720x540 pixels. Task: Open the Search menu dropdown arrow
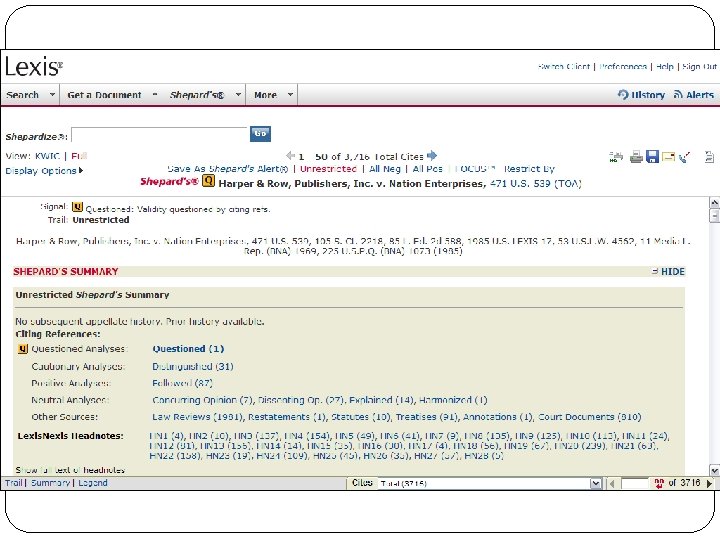(52, 95)
